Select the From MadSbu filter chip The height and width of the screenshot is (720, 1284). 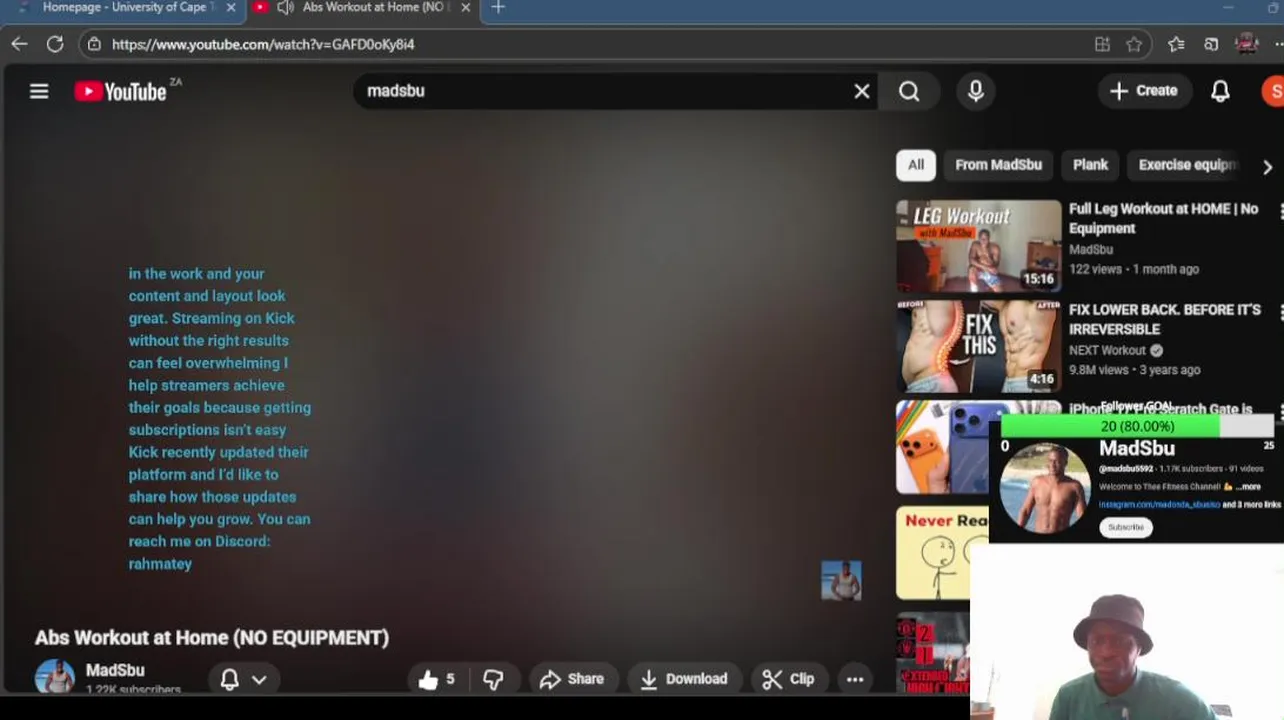[x=998, y=165]
